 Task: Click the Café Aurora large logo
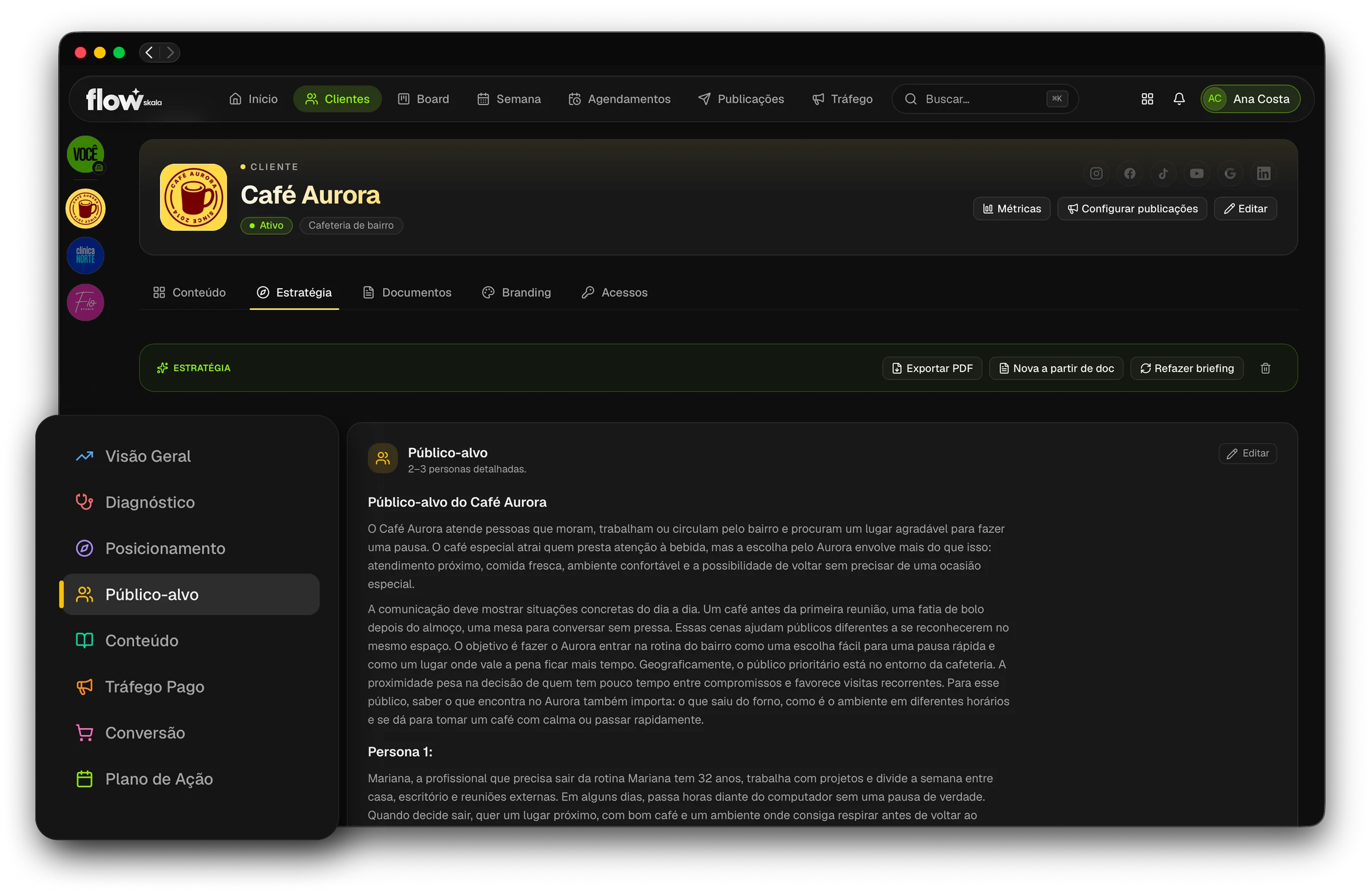click(193, 197)
